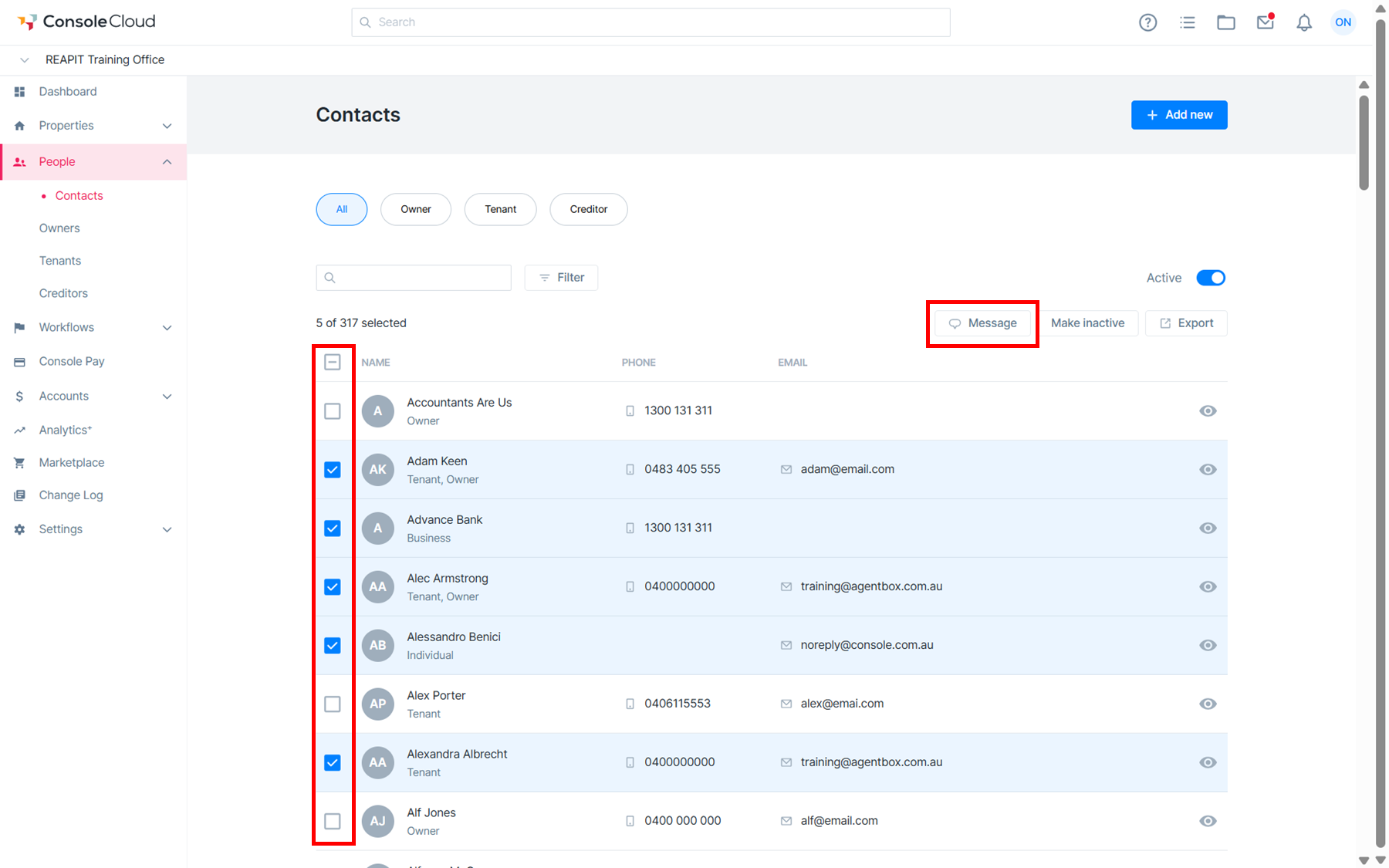
Task: Click the Make inactive button
Action: click(x=1087, y=323)
